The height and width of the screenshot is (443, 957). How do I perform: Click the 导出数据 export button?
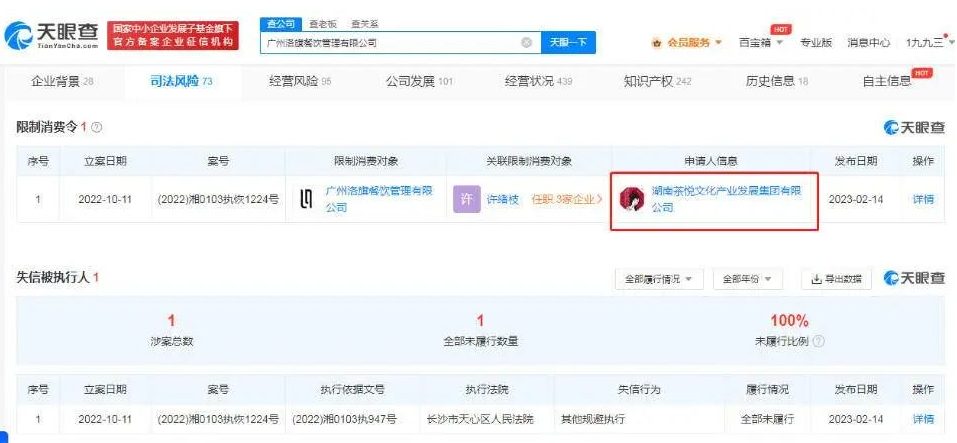point(836,279)
